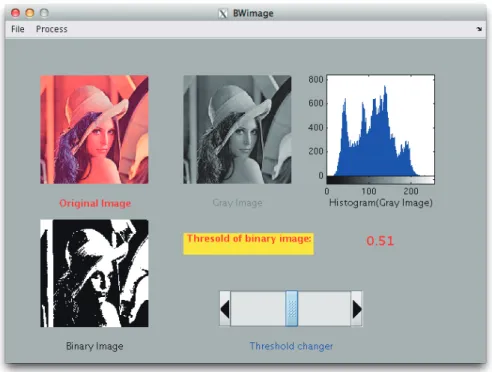Click the black-and-white binary image
Screen dimensions: 492x372
94,273
